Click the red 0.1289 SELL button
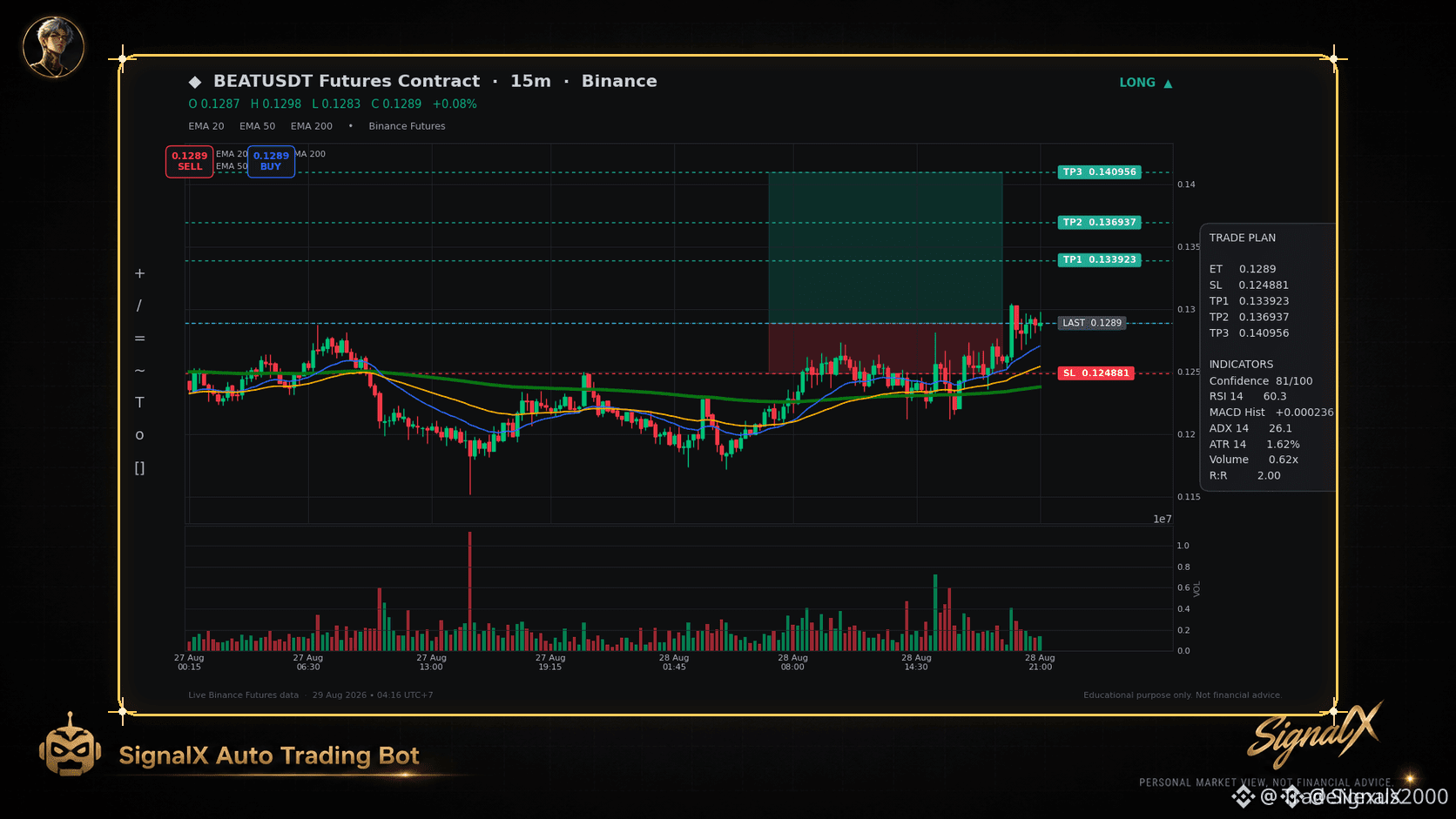1456x819 pixels. [x=190, y=161]
